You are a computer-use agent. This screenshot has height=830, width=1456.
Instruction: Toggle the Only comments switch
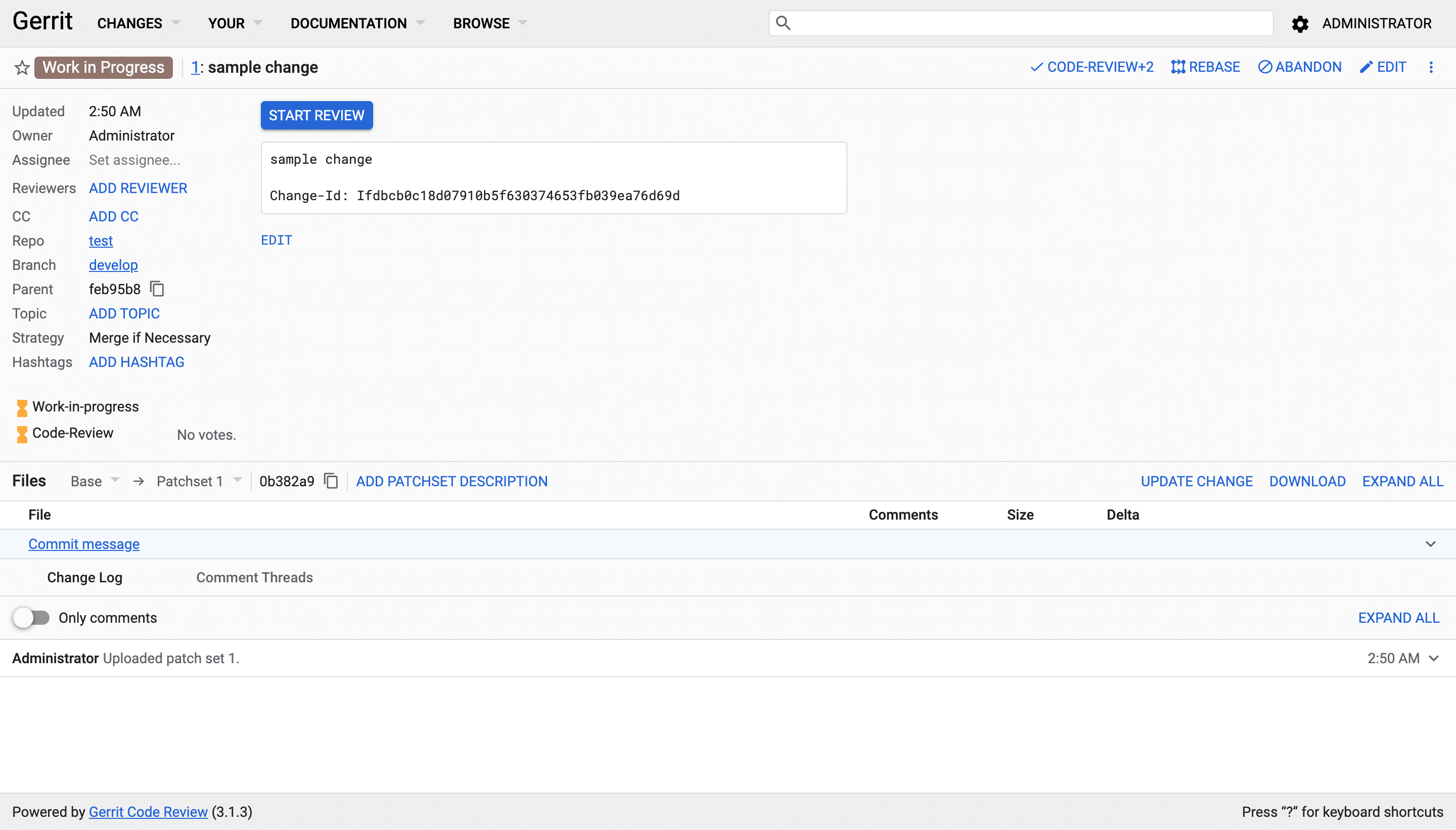click(x=31, y=618)
